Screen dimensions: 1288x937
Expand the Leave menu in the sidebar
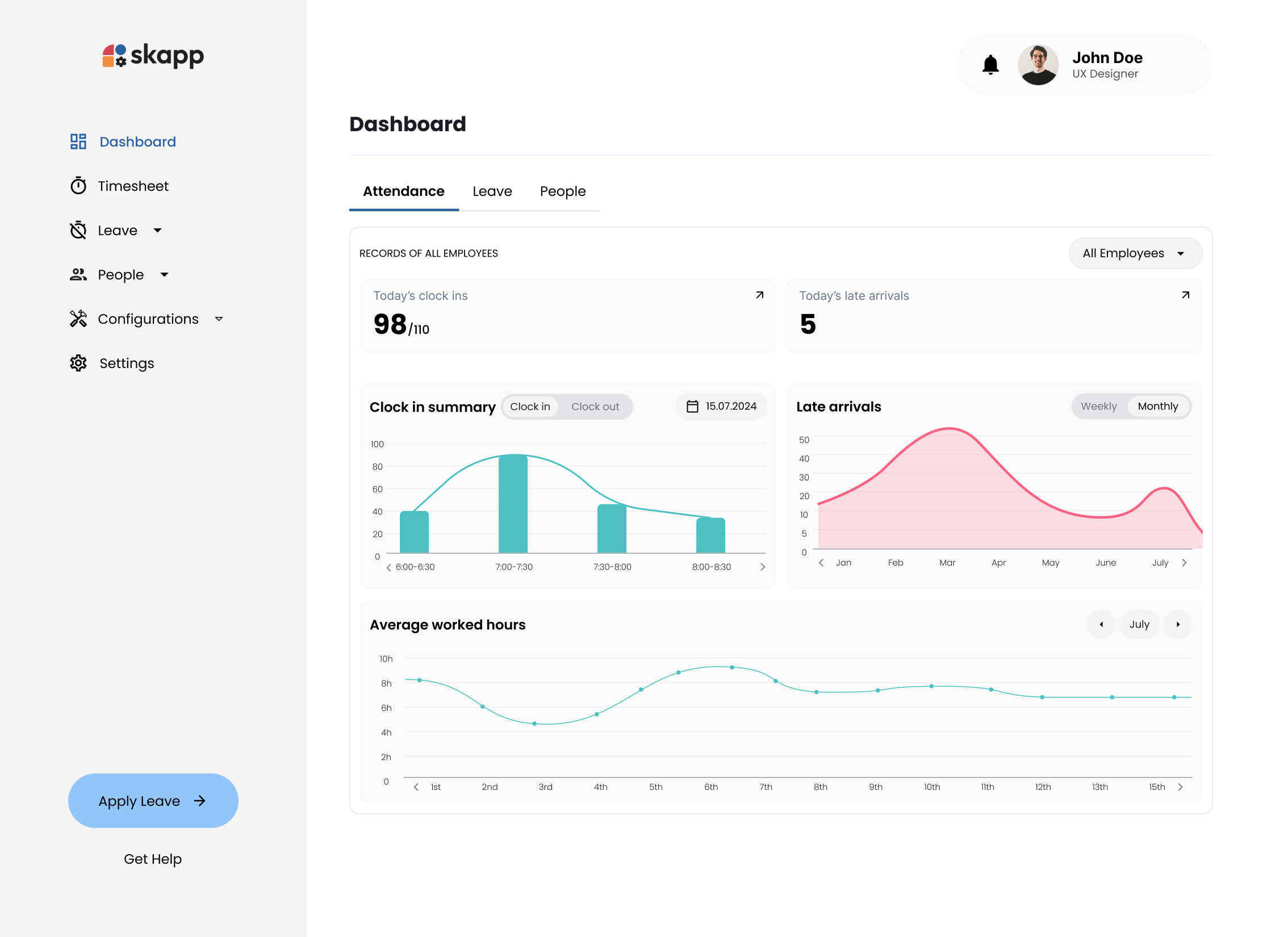157,230
